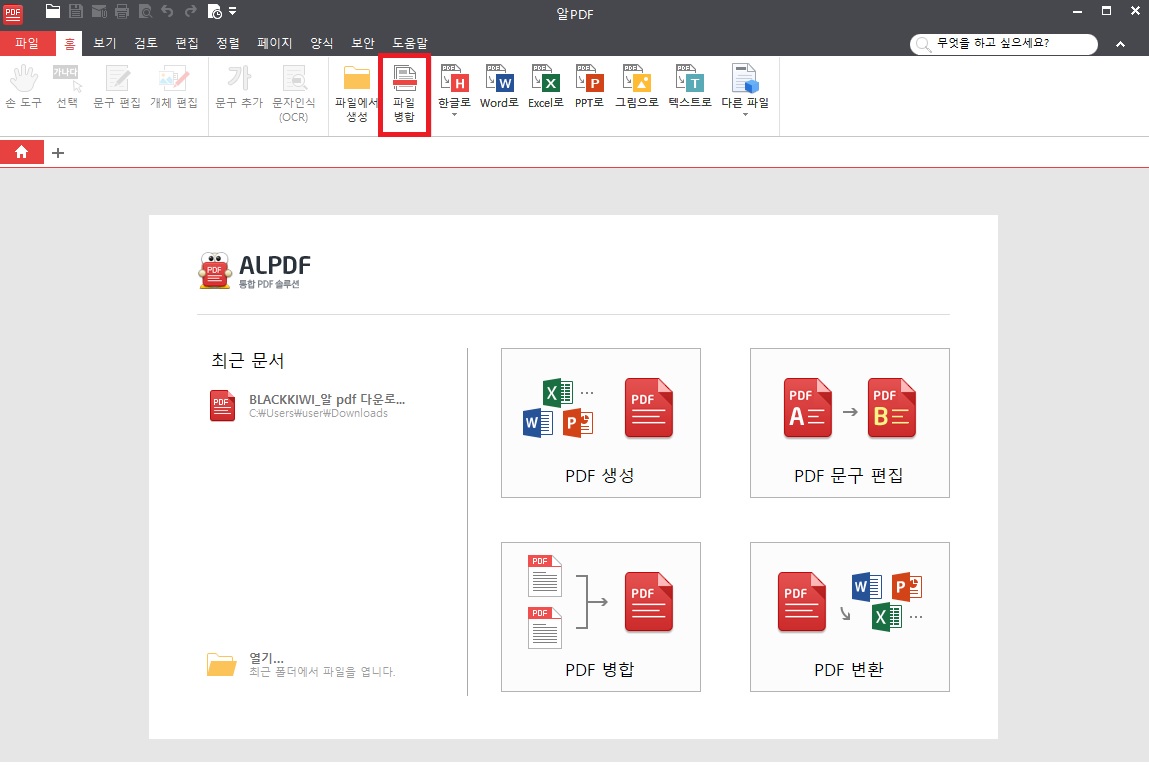This screenshot has width=1149, height=765.
Task: Open the PDF 문구 편집 card
Action: pos(849,423)
